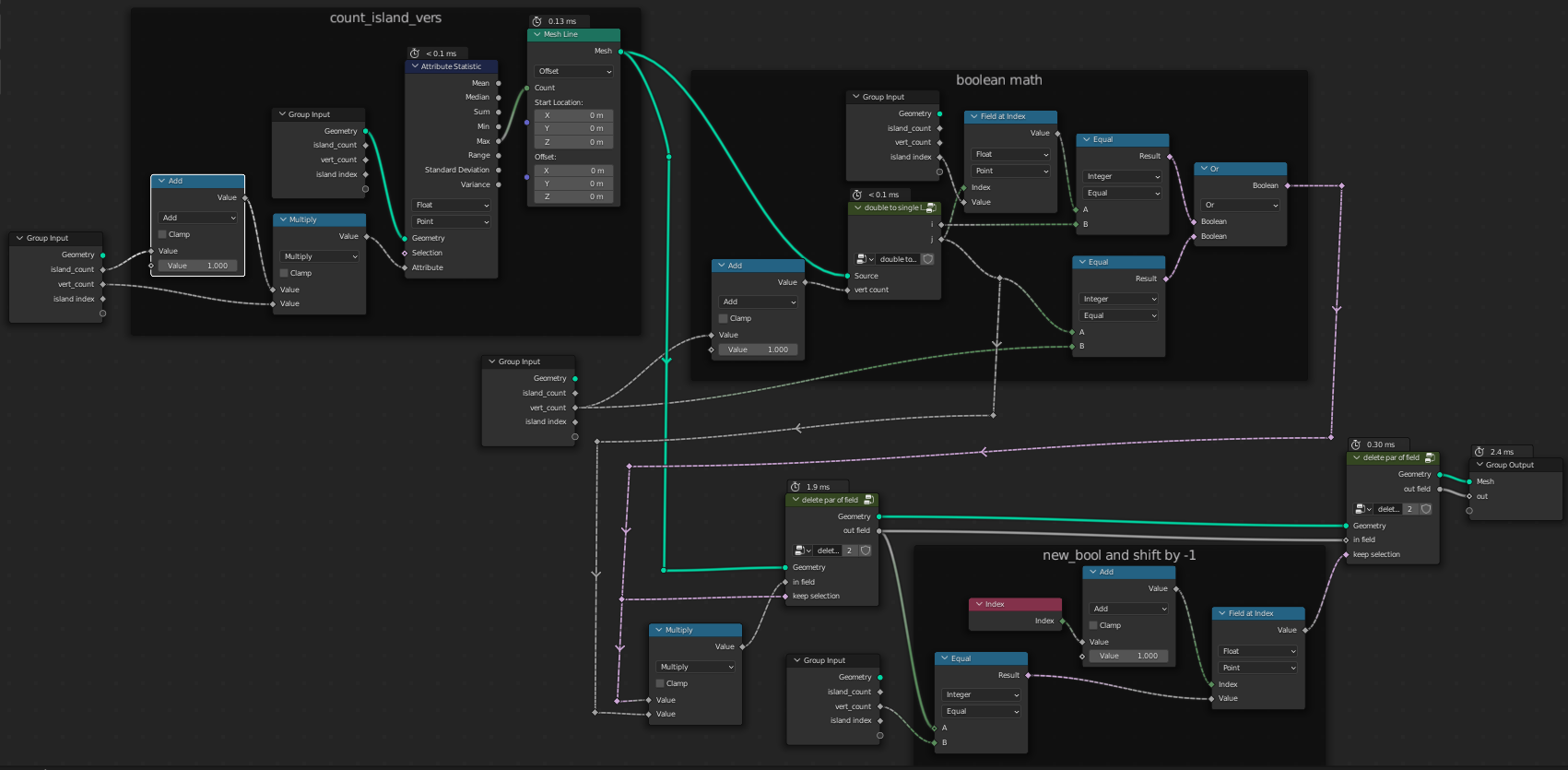Image resolution: width=1568 pixels, height=770 pixels.
Task: Enable Clamp on Add node in count_island_vers frame
Action: point(163,234)
